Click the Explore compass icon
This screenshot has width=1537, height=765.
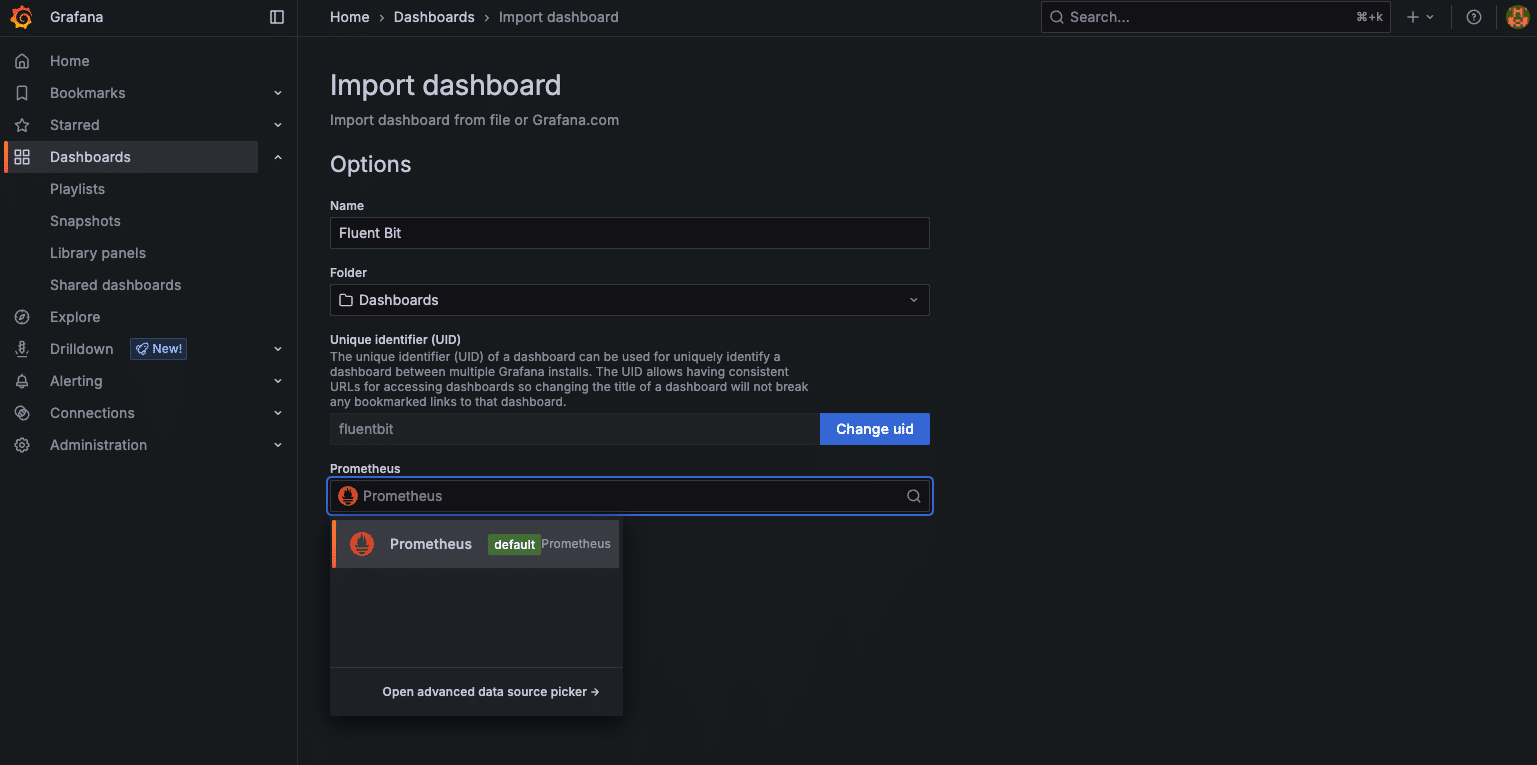22,317
